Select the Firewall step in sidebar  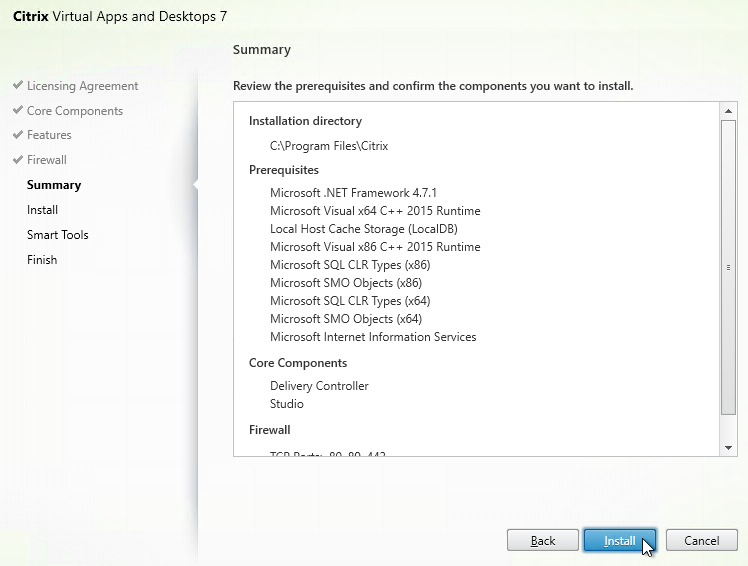coord(47,160)
